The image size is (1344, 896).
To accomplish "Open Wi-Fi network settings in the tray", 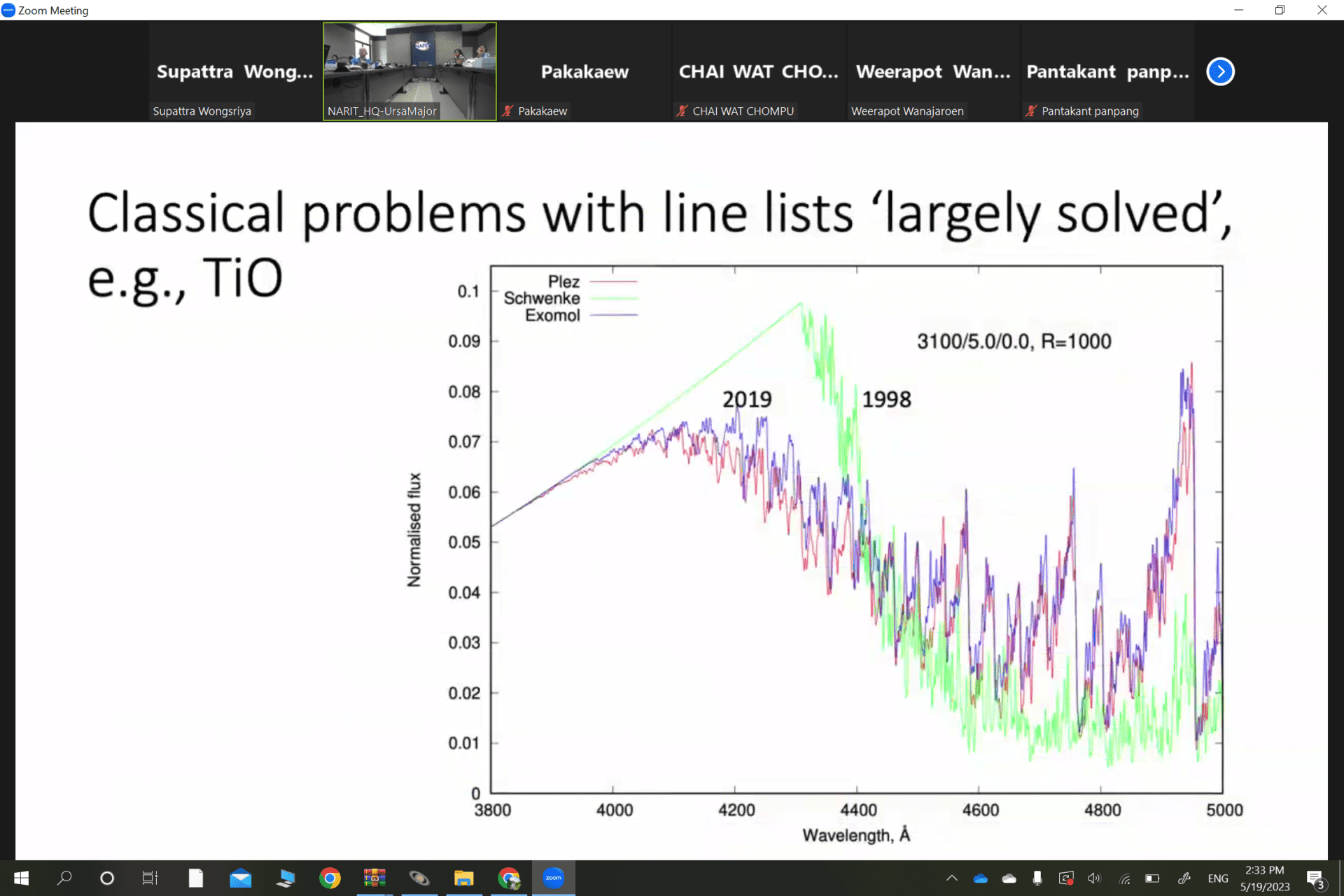I will (1124, 878).
